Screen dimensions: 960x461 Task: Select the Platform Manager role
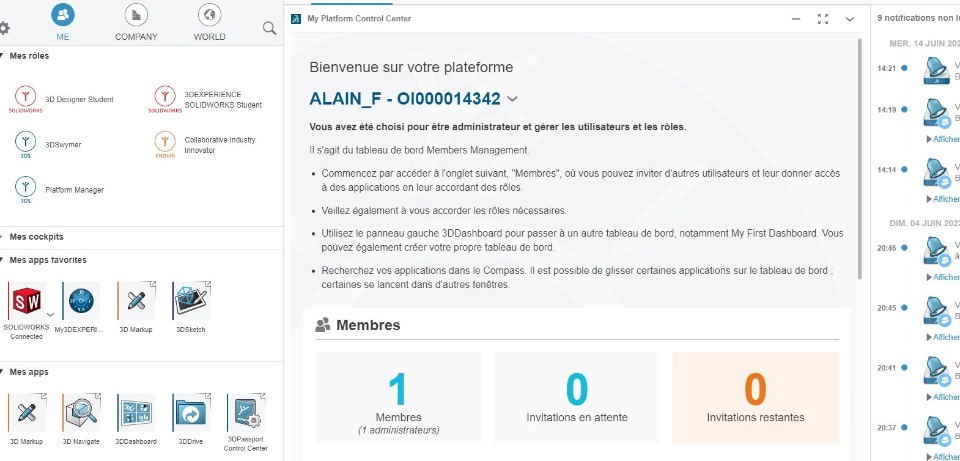point(74,189)
